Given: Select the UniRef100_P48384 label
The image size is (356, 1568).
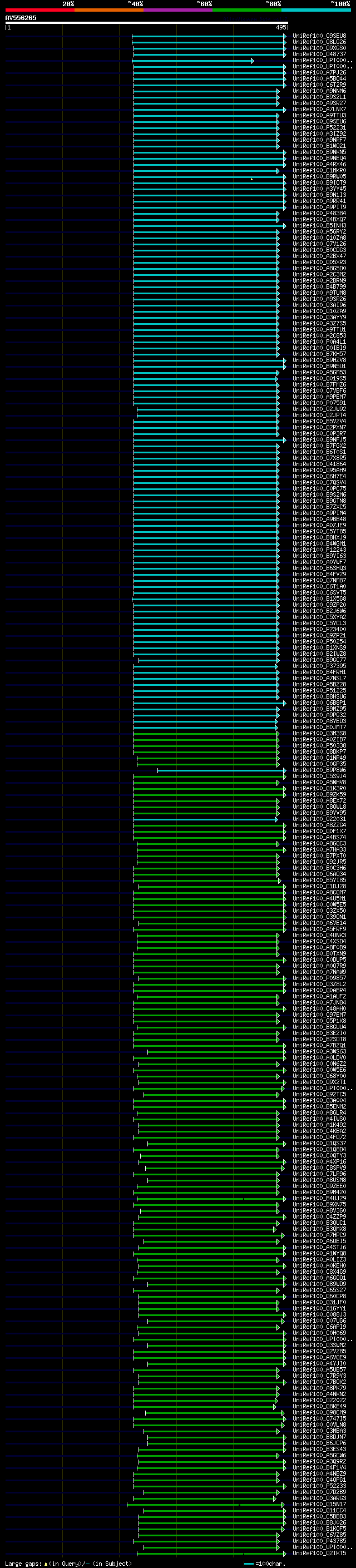Looking at the screenshot, I should coord(319,214).
